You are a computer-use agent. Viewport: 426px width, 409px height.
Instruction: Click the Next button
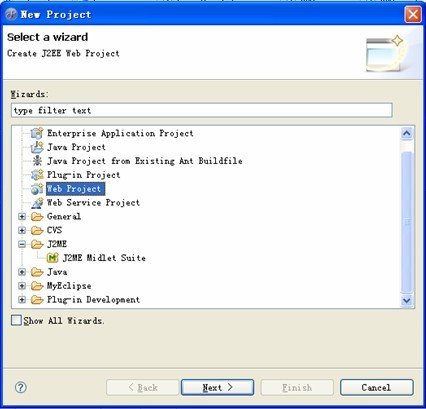[x=217, y=387]
